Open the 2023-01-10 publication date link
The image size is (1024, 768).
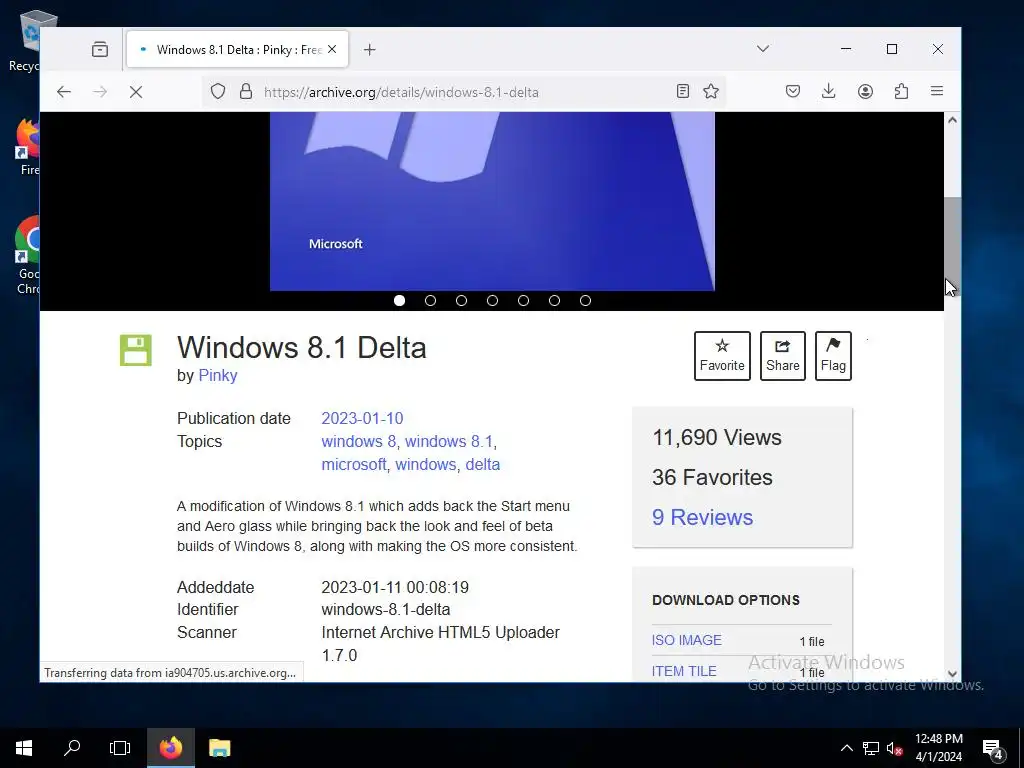coord(362,418)
